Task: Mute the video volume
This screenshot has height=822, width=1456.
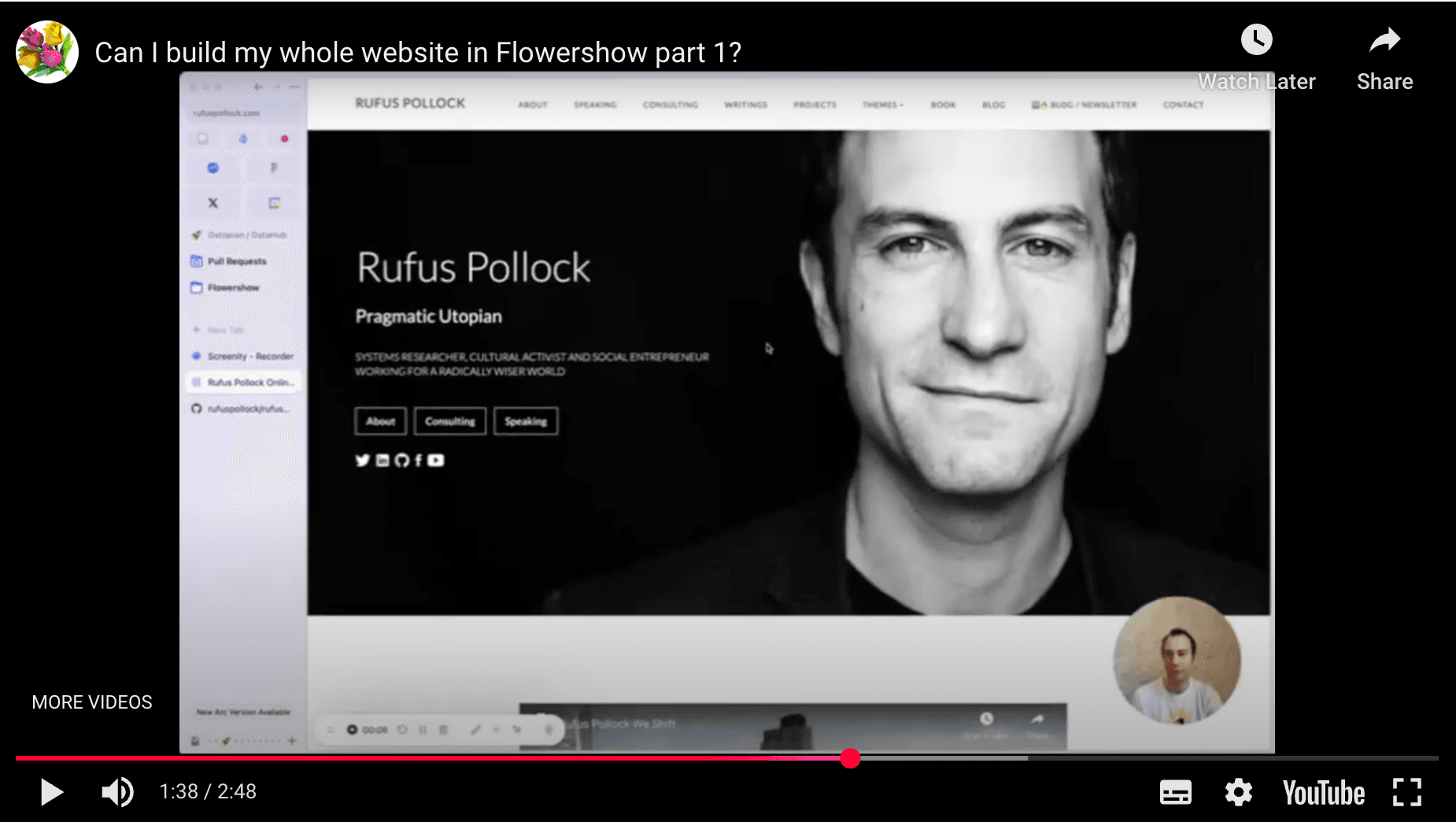Action: (x=117, y=792)
